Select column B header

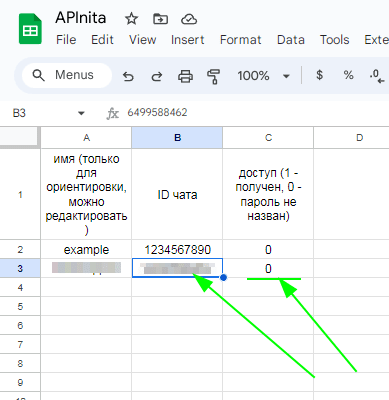pyautogui.click(x=177, y=138)
